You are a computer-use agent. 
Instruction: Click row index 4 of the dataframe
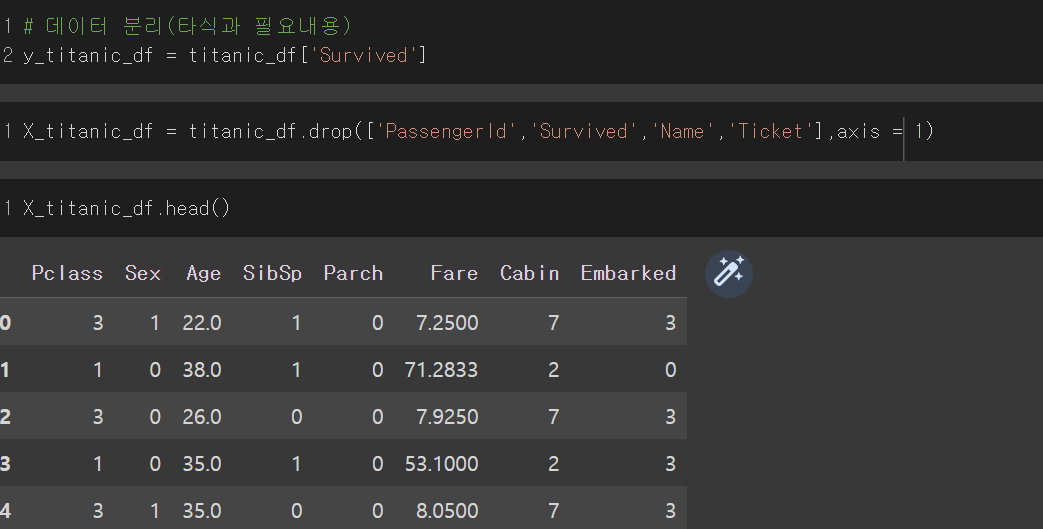tap(5, 511)
